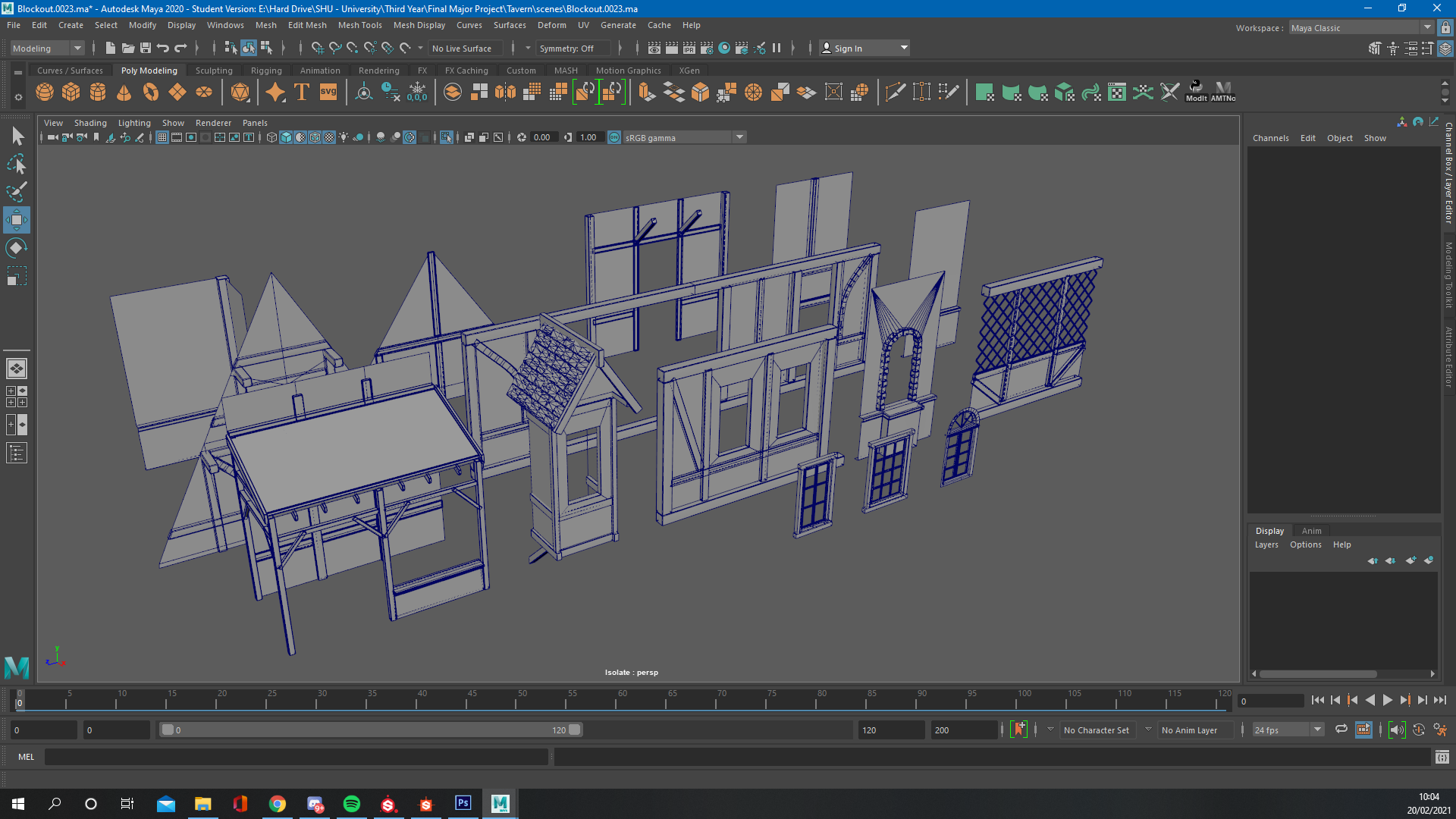Image resolution: width=1456 pixels, height=819 pixels.
Task: Select the polygon Type text tool
Action: point(302,93)
